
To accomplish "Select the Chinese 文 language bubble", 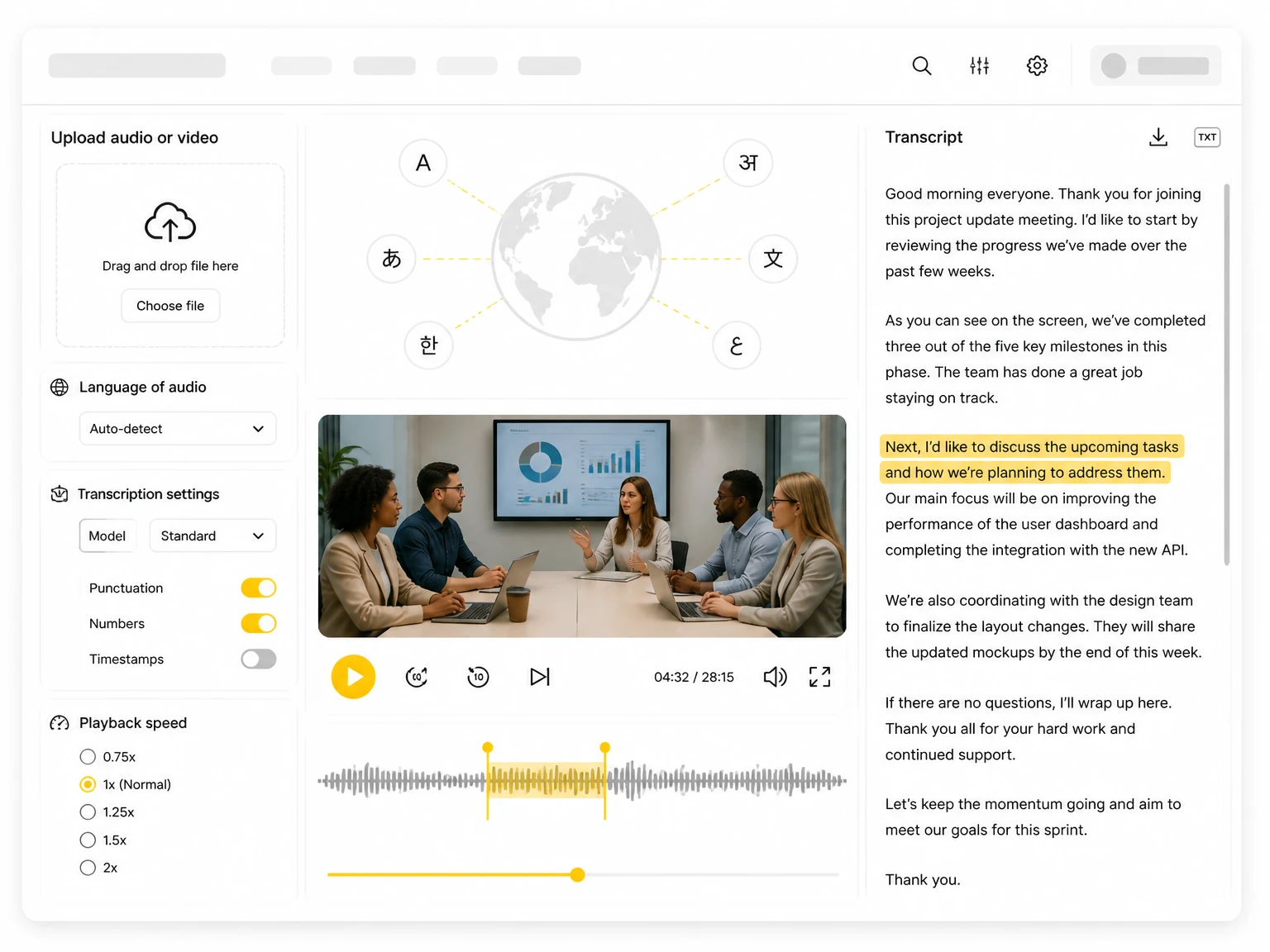I will pyautogui.click(x=773, y=259).
